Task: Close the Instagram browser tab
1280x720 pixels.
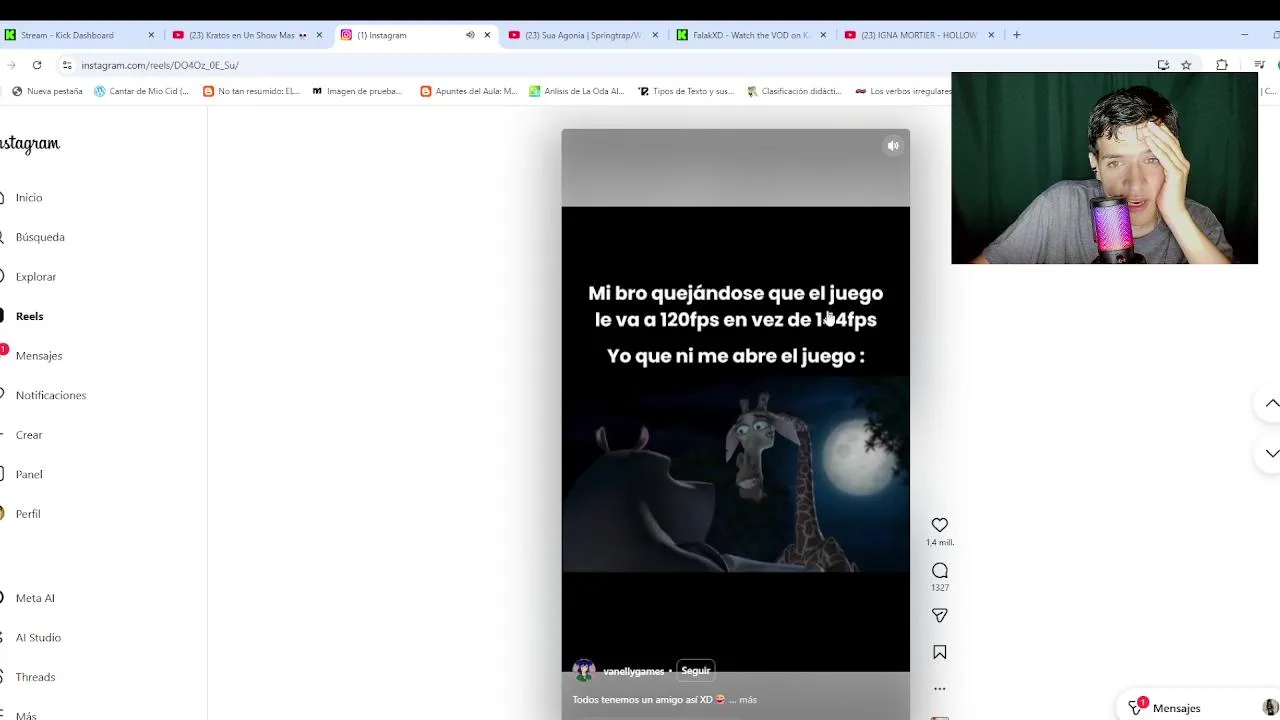Action: [487, 35]
